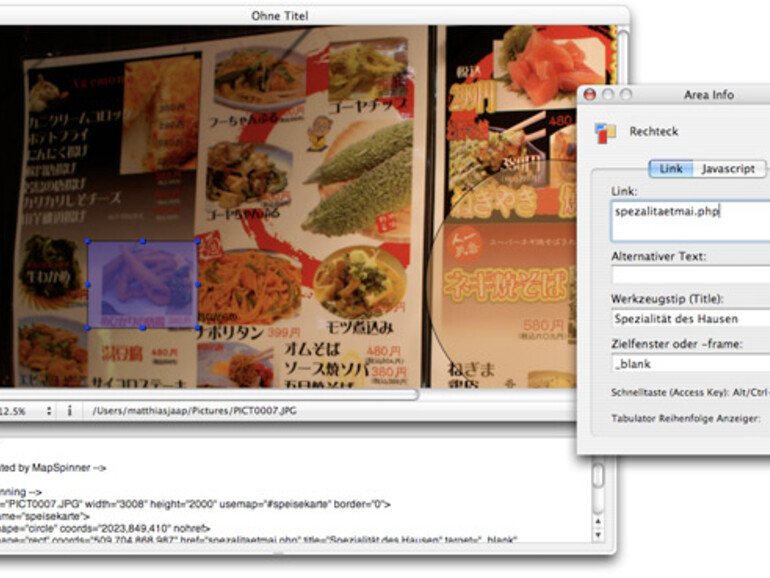The image size is (770, 578).
Task: Click the 'Tabulator Reihenfolge Anzeiger:' label
Action: [x=686, y=418]
